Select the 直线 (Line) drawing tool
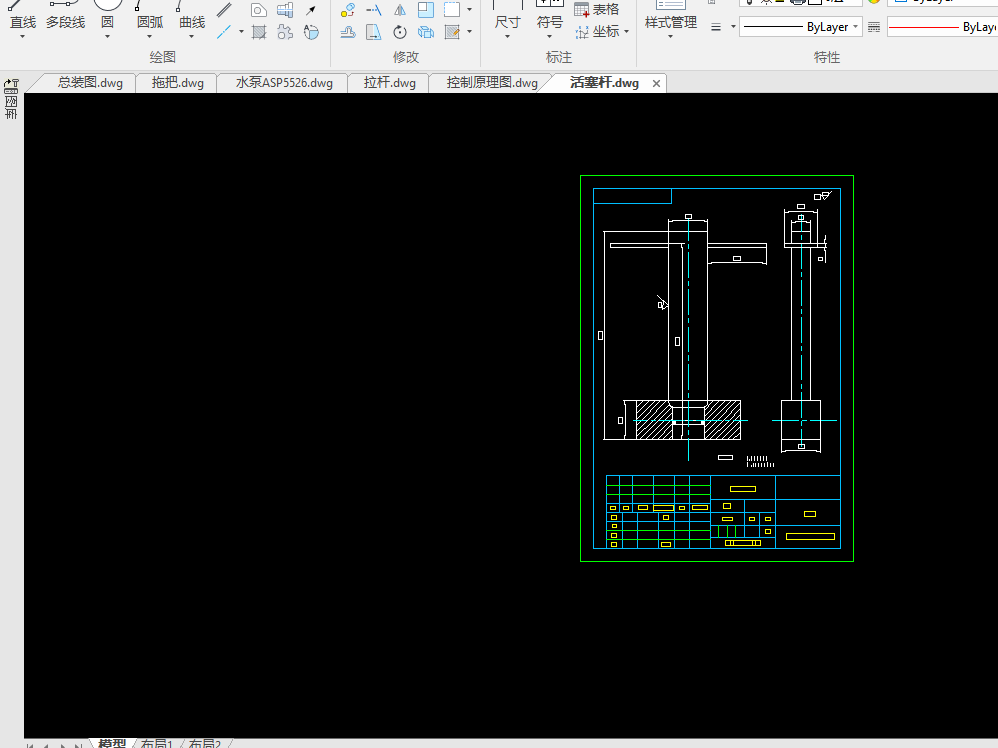Viewport: 998px width, 748px height. point(22,21)
